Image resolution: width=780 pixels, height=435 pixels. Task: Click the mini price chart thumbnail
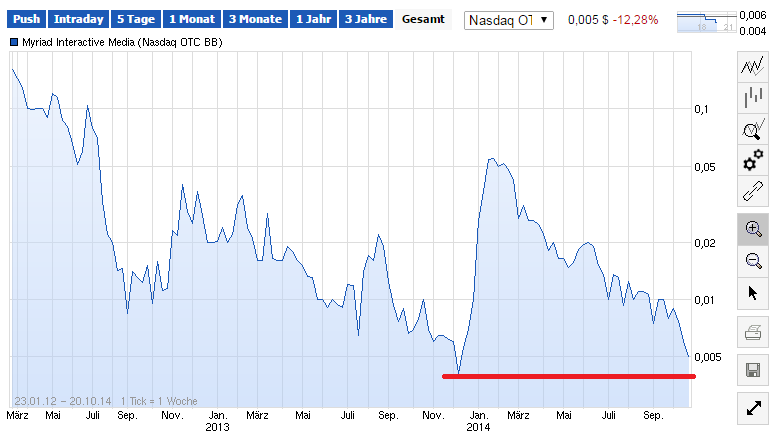[706, 22]
